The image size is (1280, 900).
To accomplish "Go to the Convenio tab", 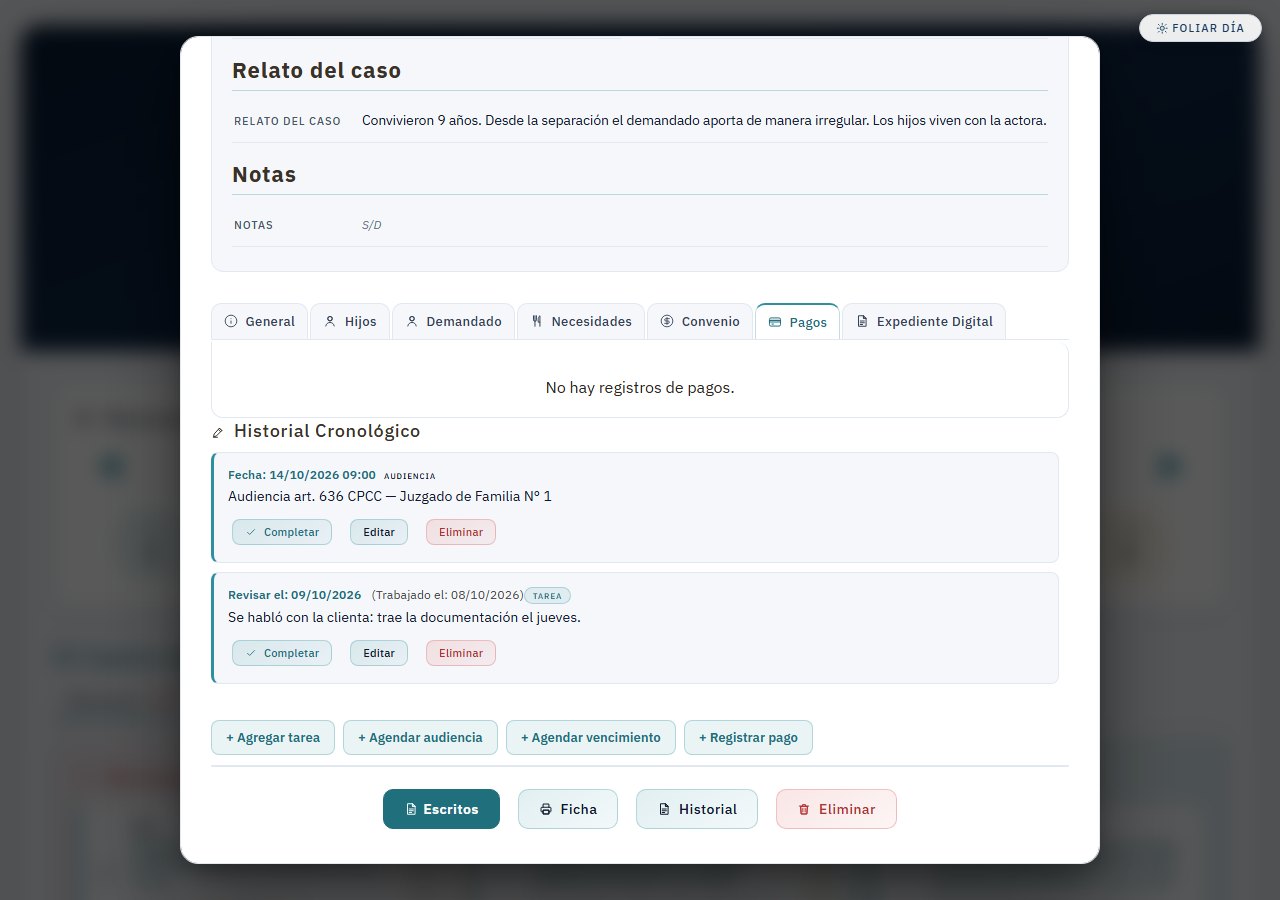I will coord(700,321).
